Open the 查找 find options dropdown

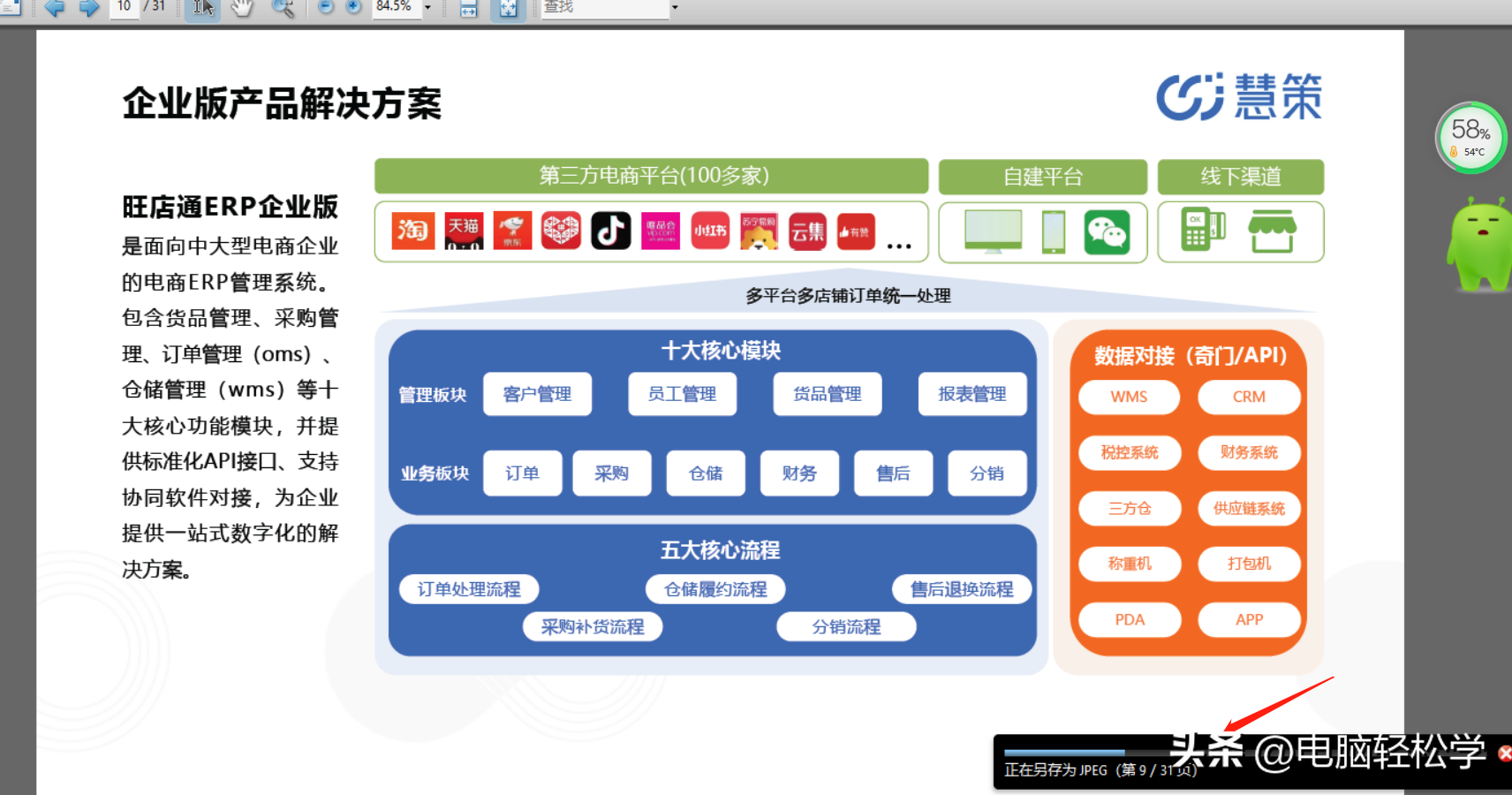click(676, 7)
